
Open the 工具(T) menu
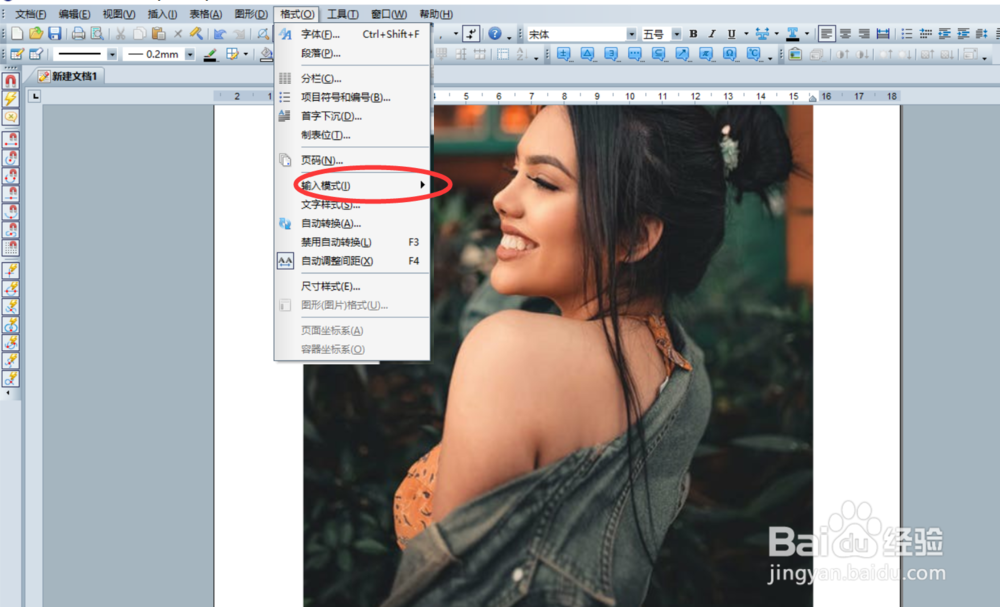[342, 14]
